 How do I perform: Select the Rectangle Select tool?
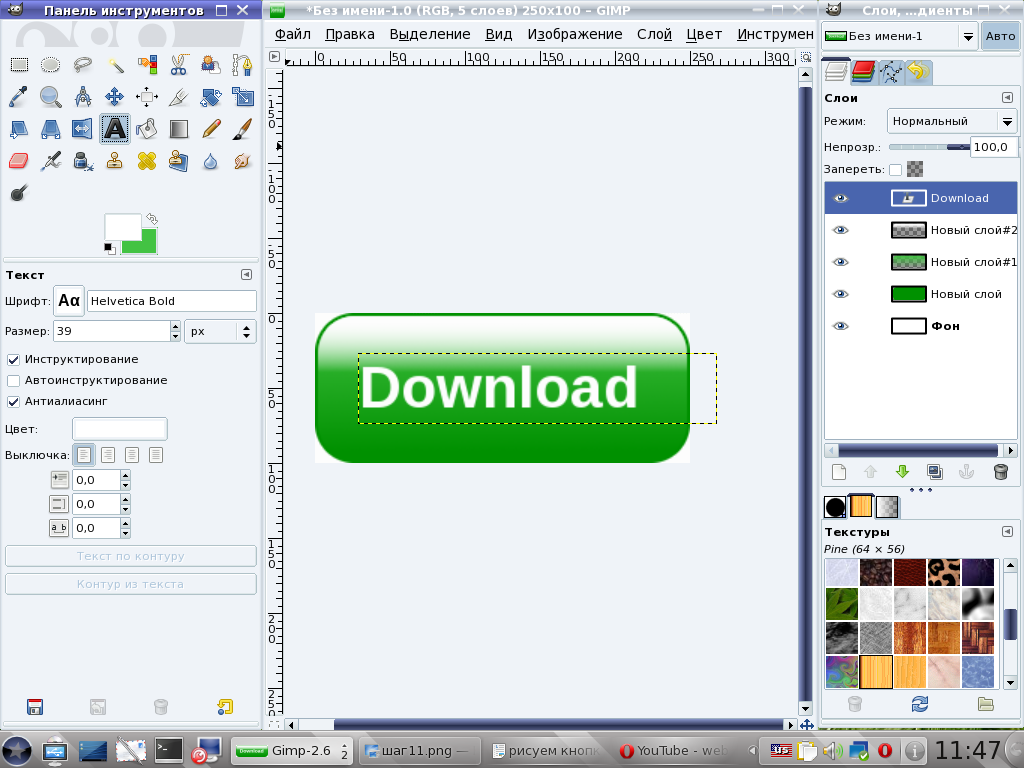(x=19, y=65)
